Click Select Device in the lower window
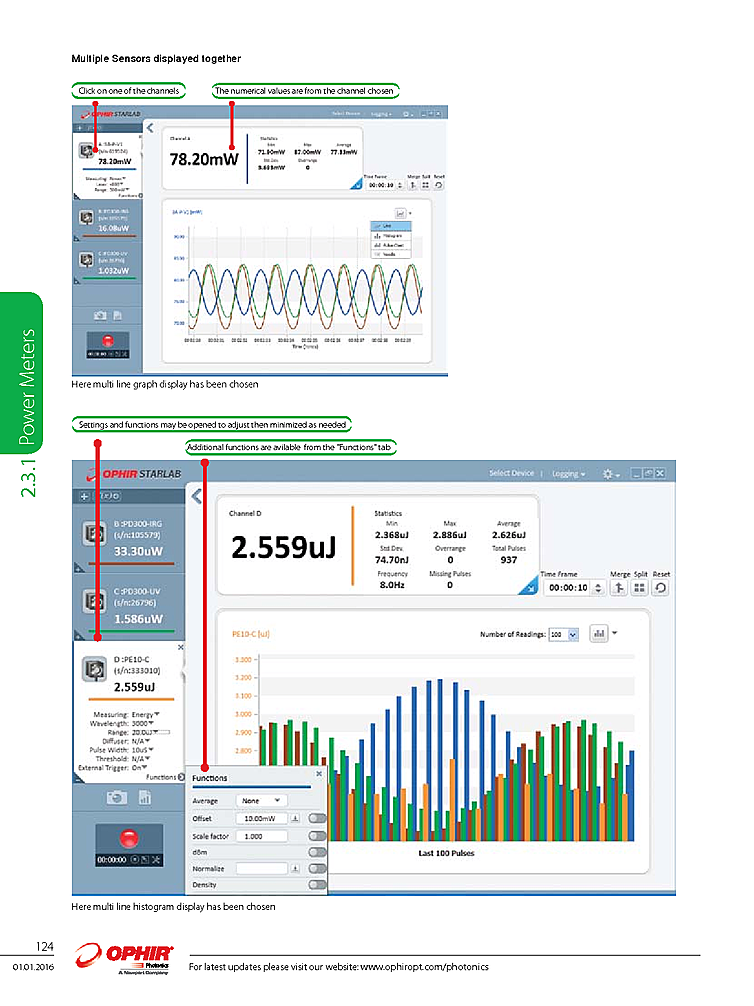754x1006 pixels. click(511, 473)
